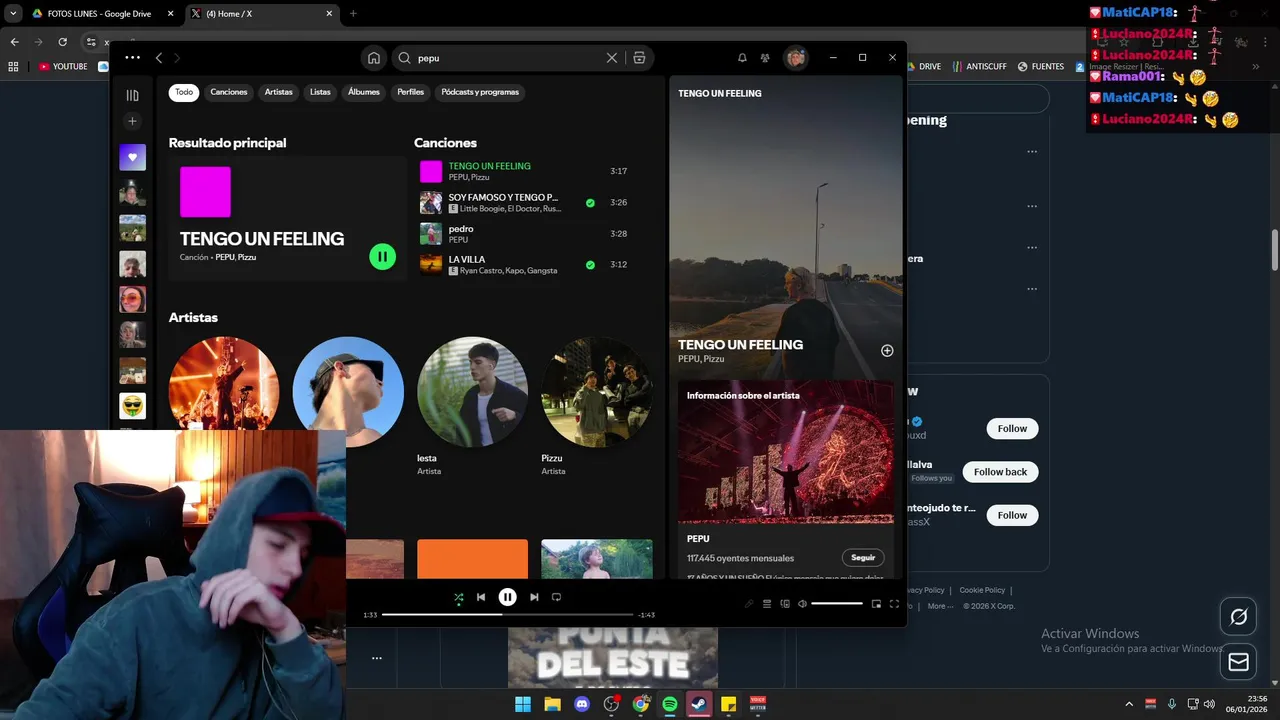
Task: Expand Your Library sidebar icon
Action: 132,95
